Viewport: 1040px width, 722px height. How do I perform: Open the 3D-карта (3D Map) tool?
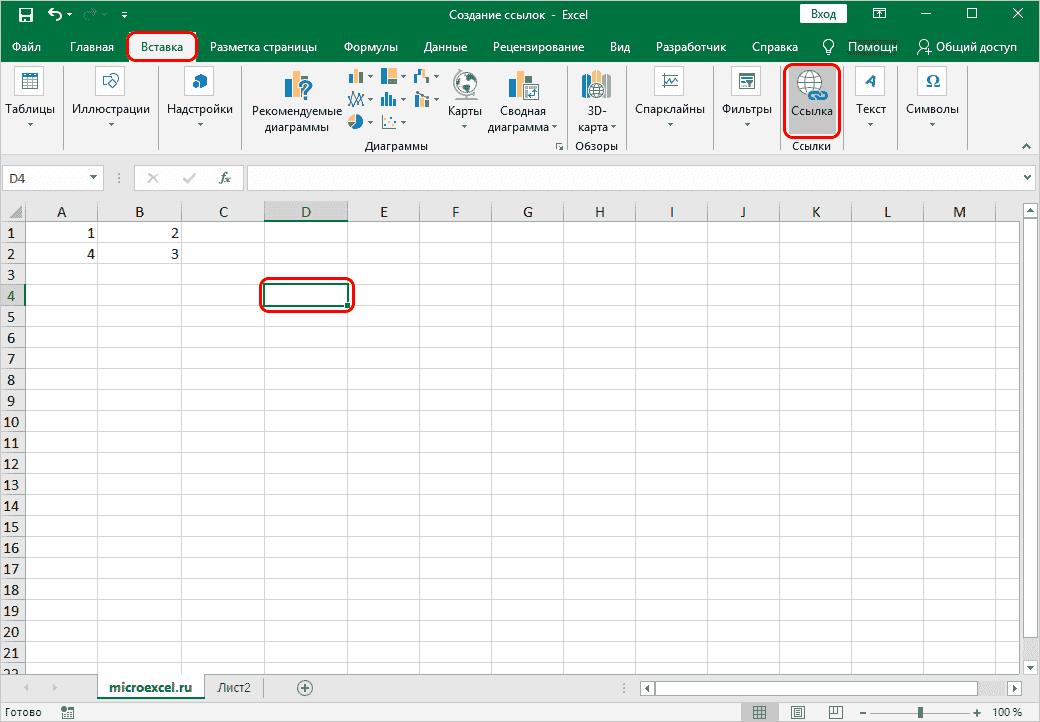(x=597, y=102)
